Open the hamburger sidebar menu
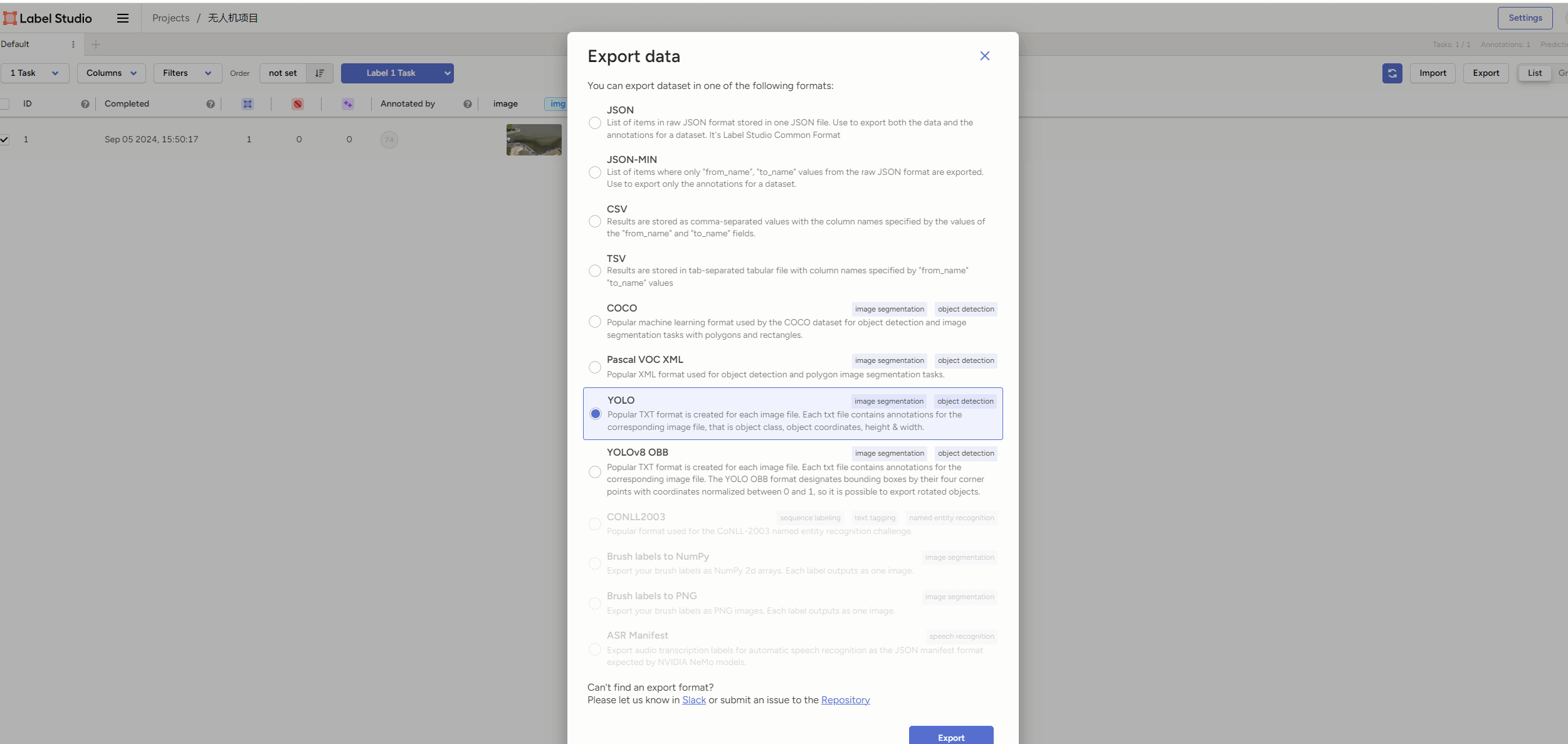This screenshot has height=744, width=1568. click(123, 18)
